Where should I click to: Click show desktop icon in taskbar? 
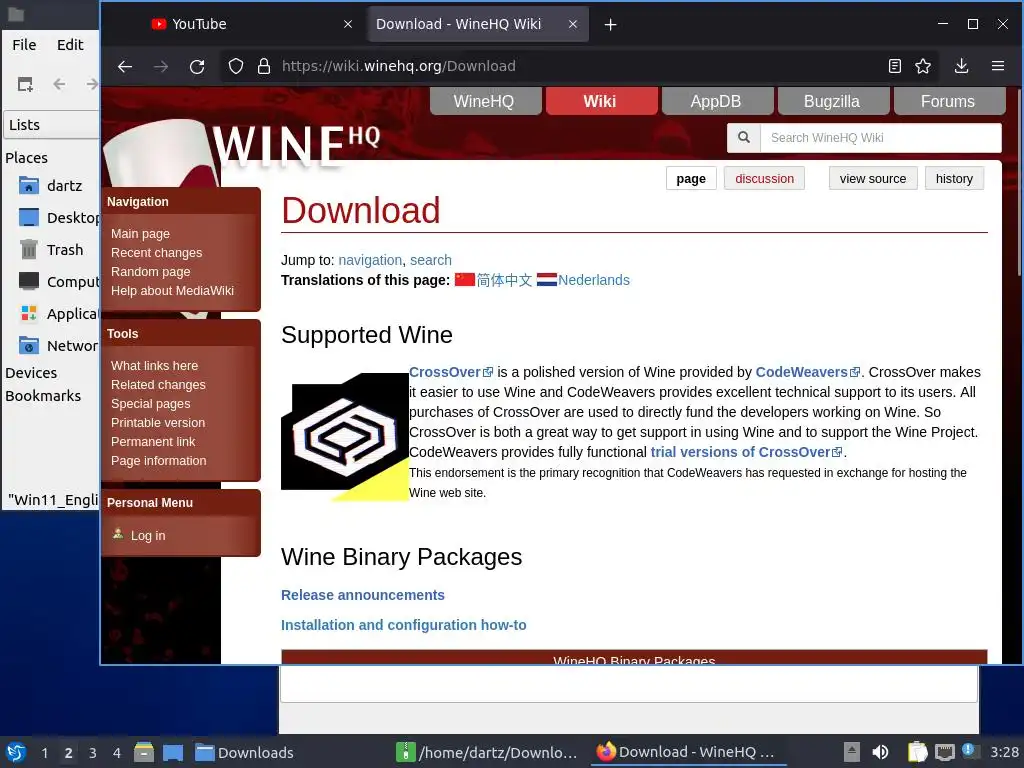coord(173,752)
